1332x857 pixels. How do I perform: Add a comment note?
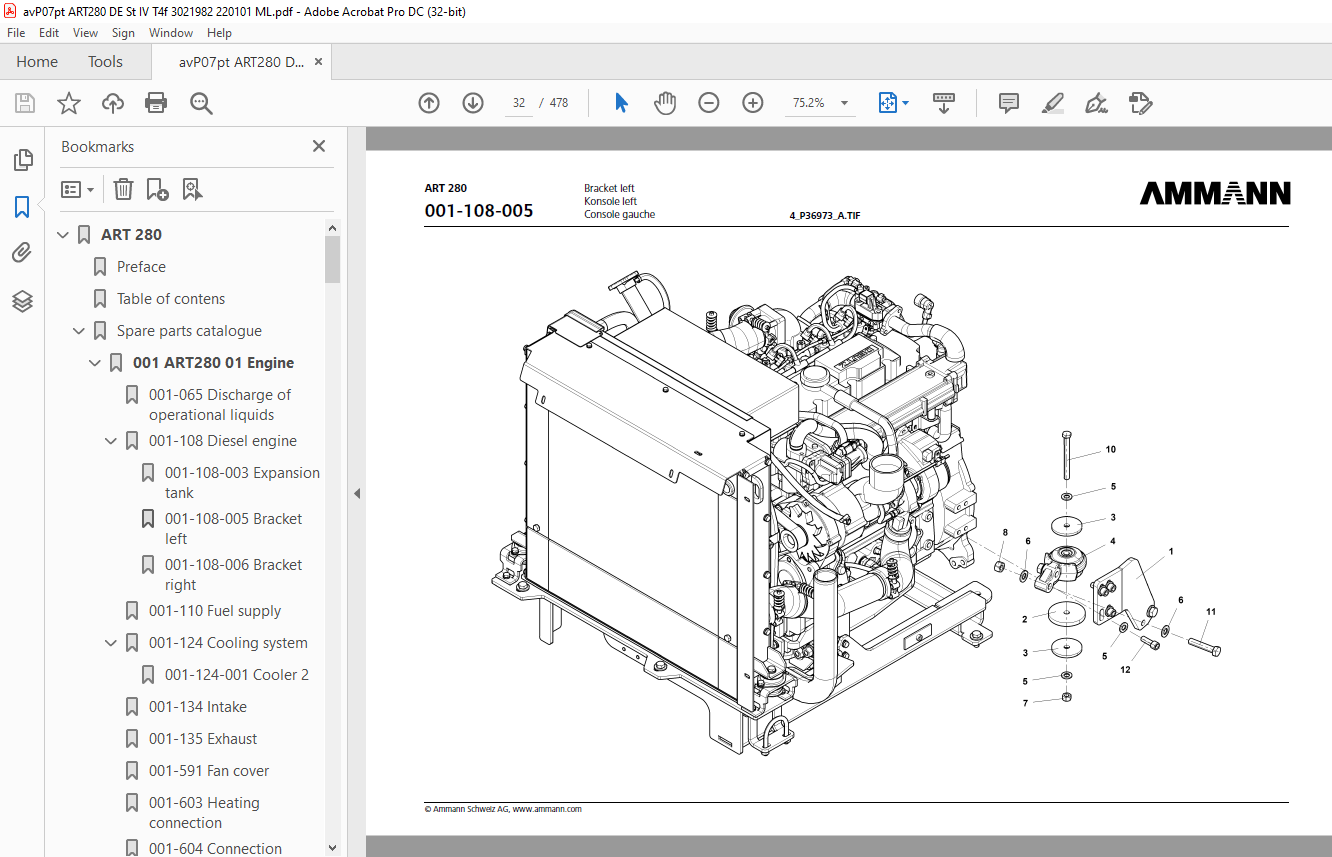tap(1009, 103)
